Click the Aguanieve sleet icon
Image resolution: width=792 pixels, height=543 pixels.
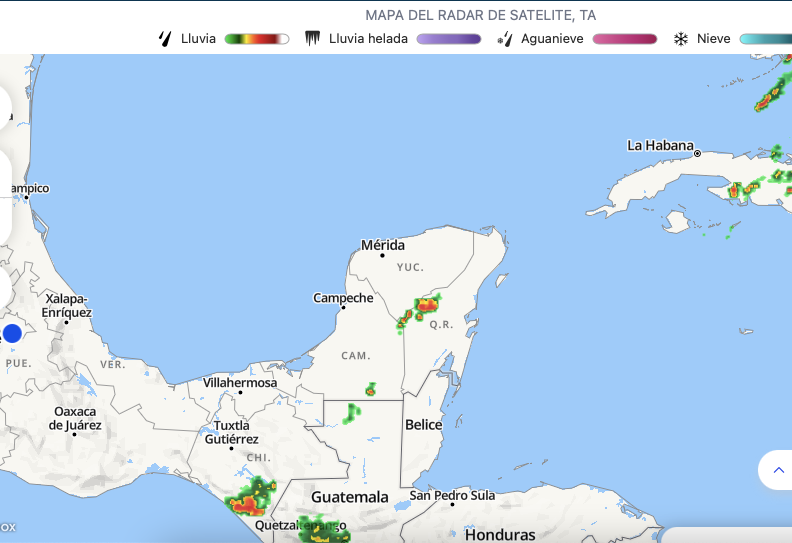pyautogui.click(x=505, y=39)
